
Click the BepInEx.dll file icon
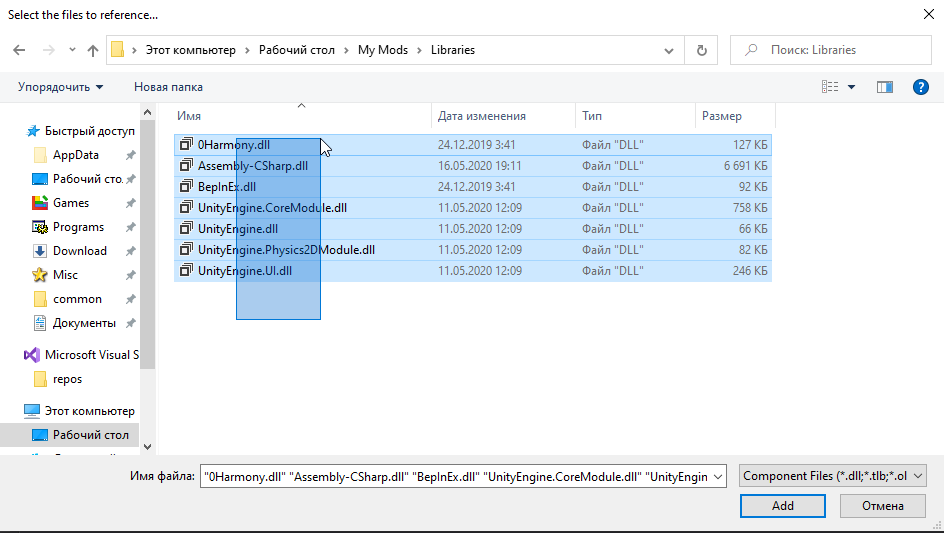pyautogui.click(x=186, y=187)
